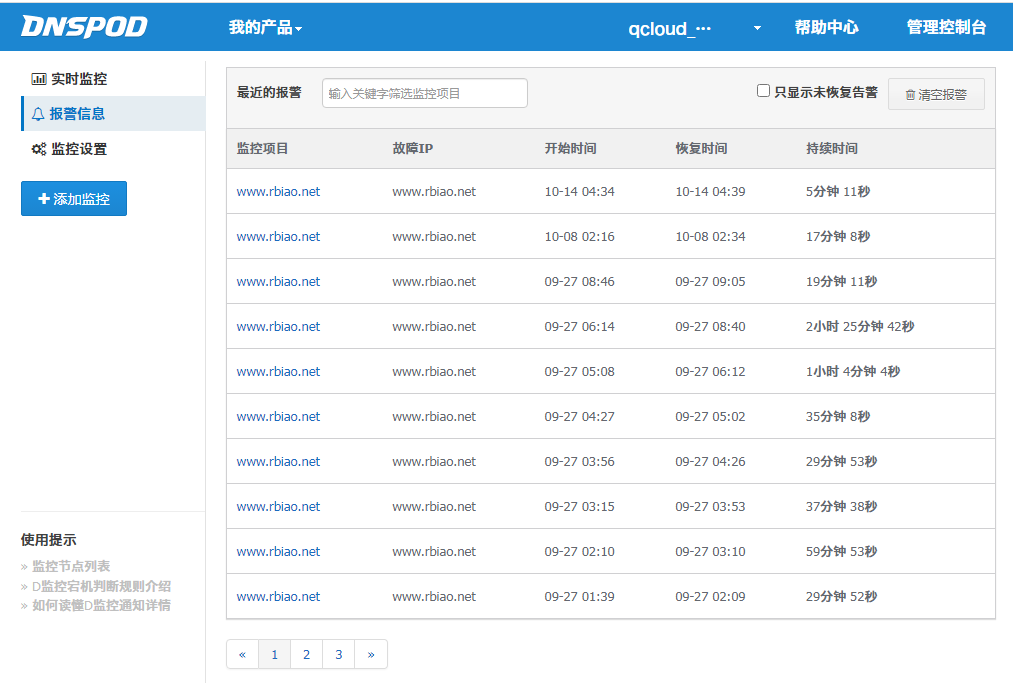Go to next page with » arrow
The height and width of the screenshot is (683, 1013).
coord(371,655)
